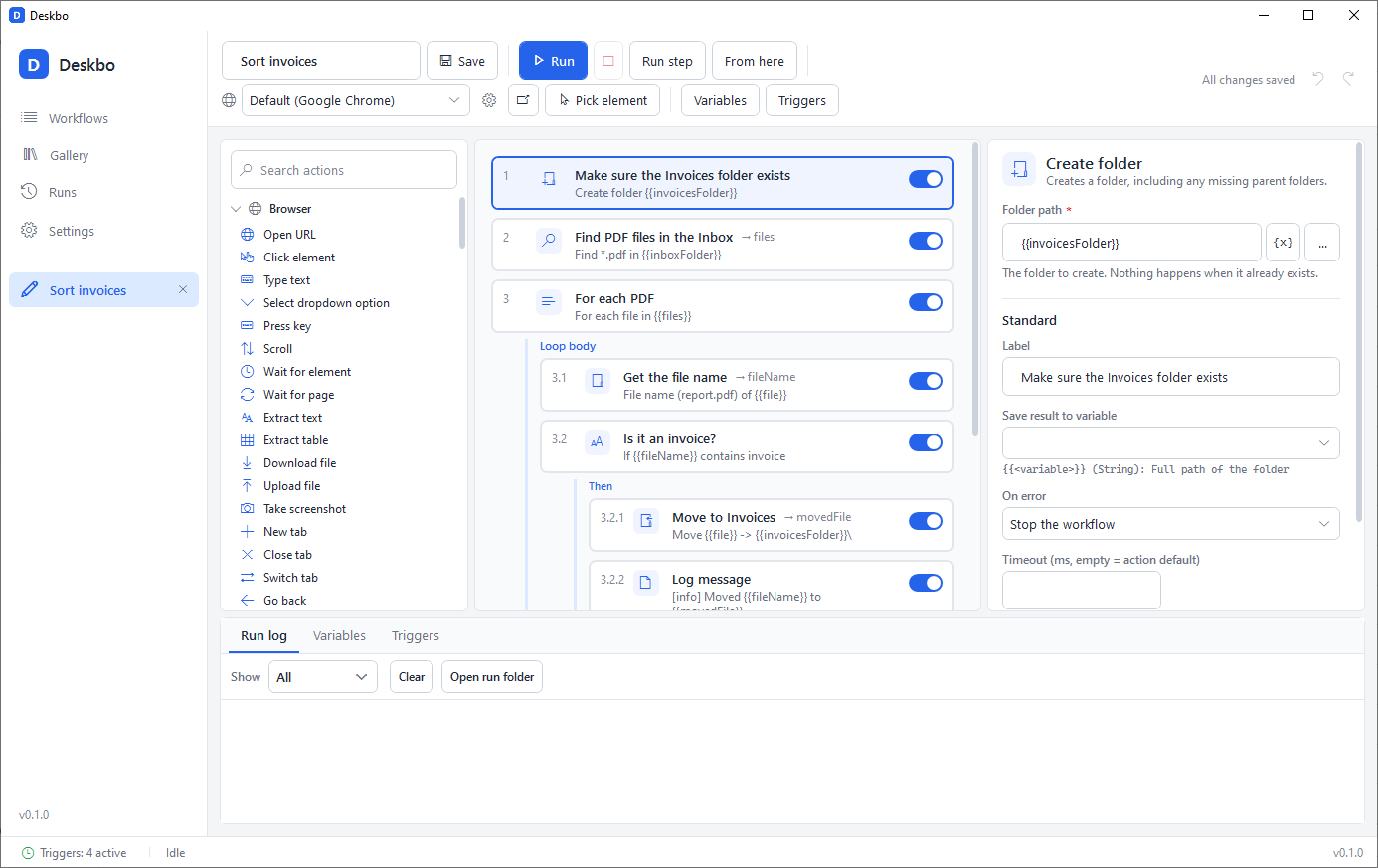Browse folder path with ellipsis button

pos(1322,243)
